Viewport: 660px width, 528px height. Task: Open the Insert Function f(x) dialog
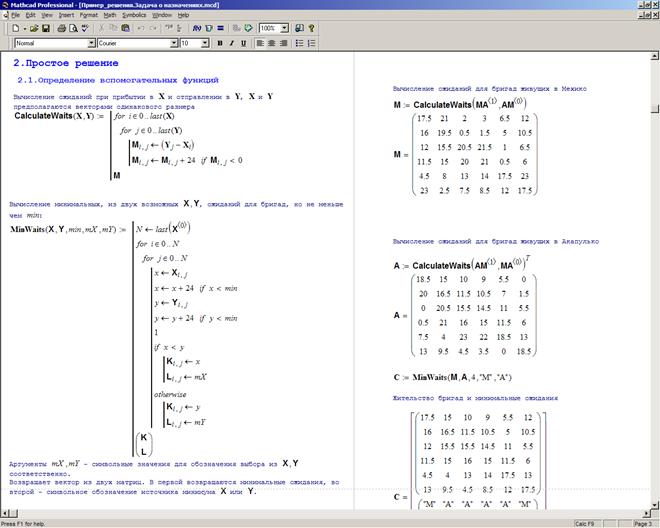pos(197,28)
